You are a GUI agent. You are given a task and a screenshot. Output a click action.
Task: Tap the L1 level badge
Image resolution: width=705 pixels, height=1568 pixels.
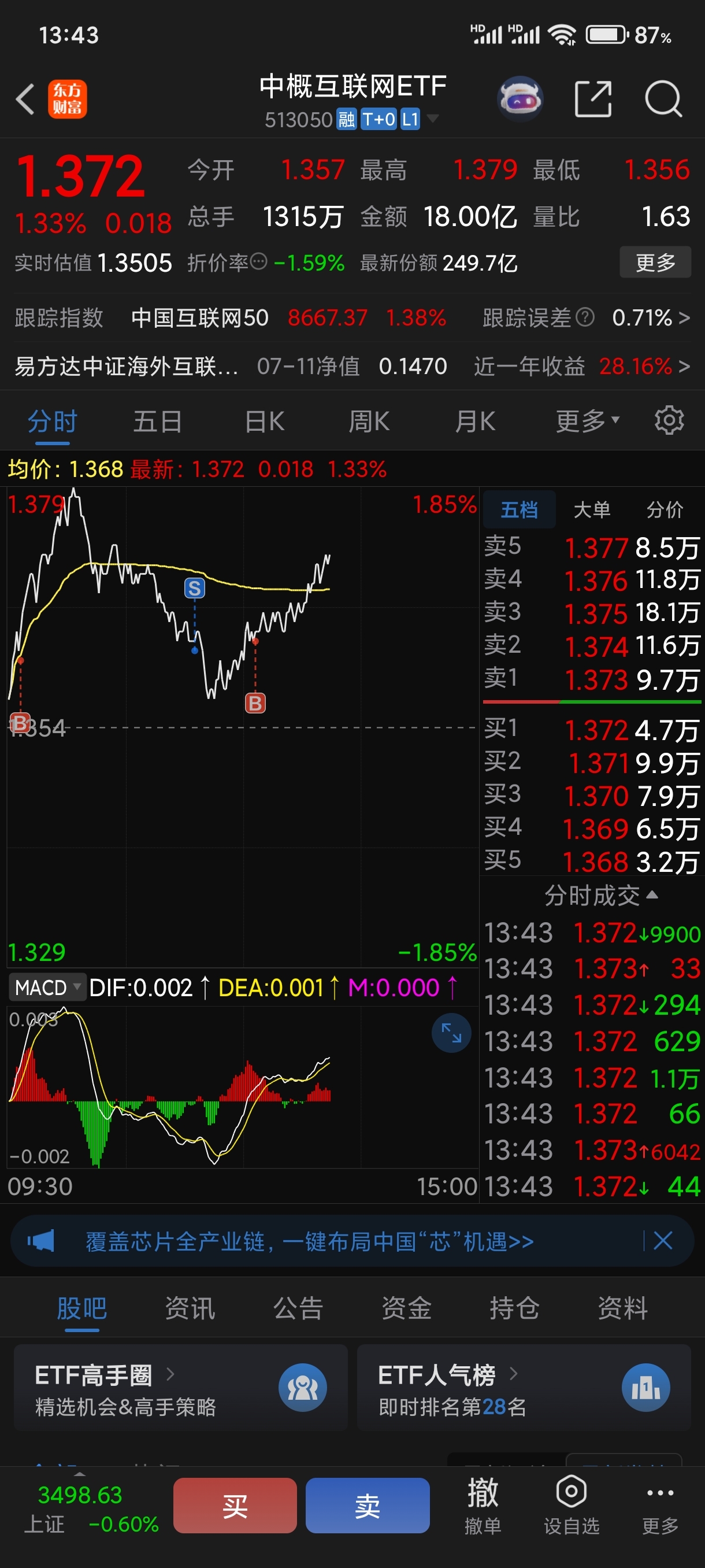411,119
